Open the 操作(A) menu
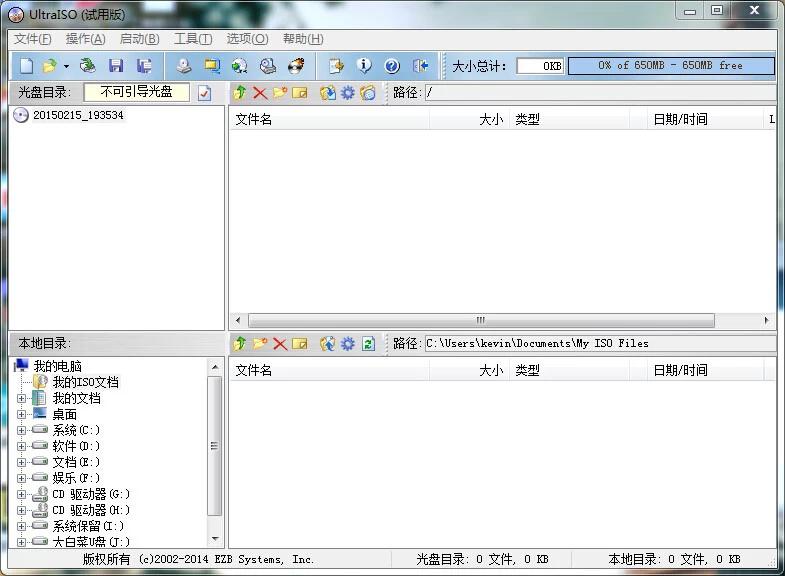The image size is (785, 576). pyautogui.click(x=86, y=39)
